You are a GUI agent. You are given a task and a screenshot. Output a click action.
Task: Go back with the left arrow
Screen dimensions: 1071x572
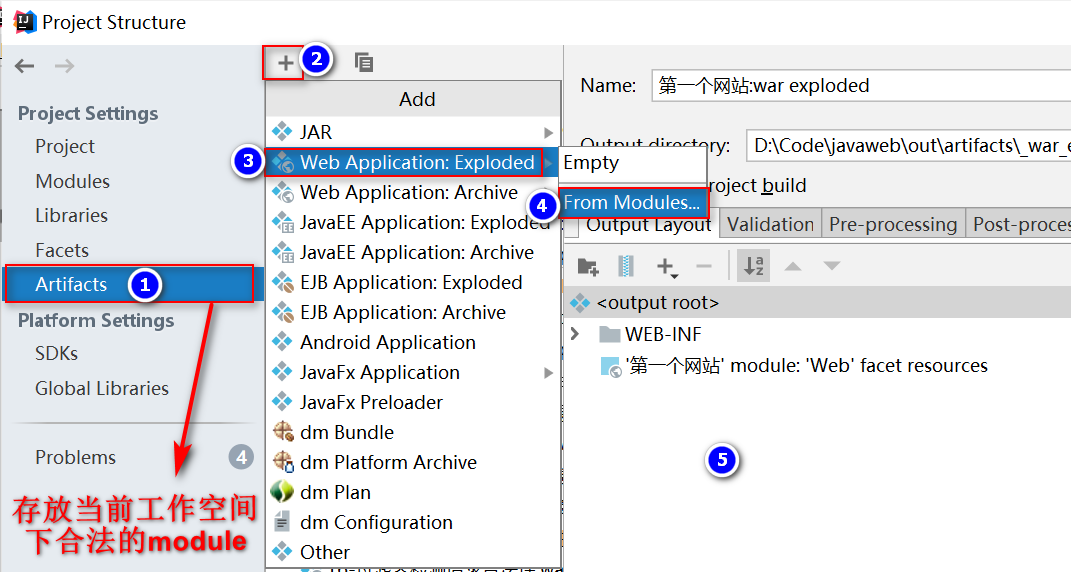point(25,66)
